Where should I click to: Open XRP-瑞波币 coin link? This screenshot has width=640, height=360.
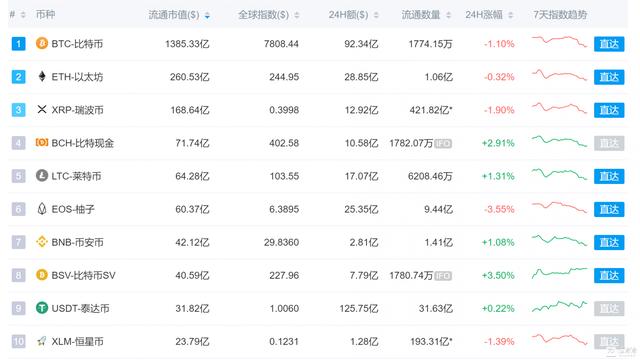coord(77,110)
